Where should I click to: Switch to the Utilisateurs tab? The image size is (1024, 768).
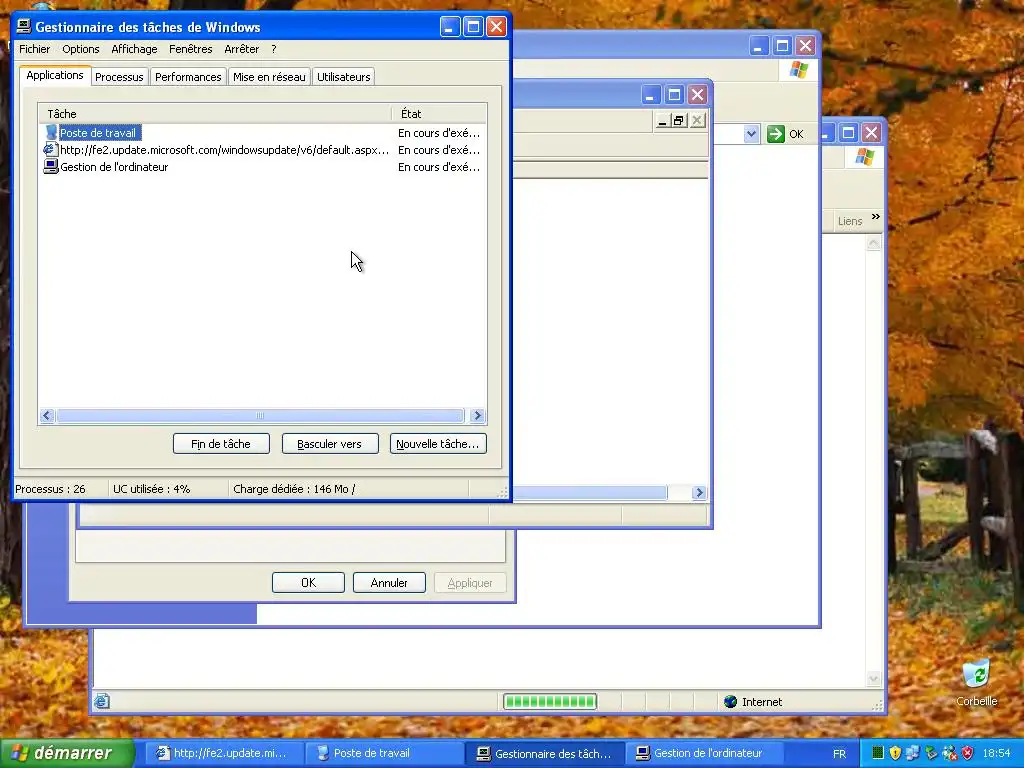(x=344, y=77)
